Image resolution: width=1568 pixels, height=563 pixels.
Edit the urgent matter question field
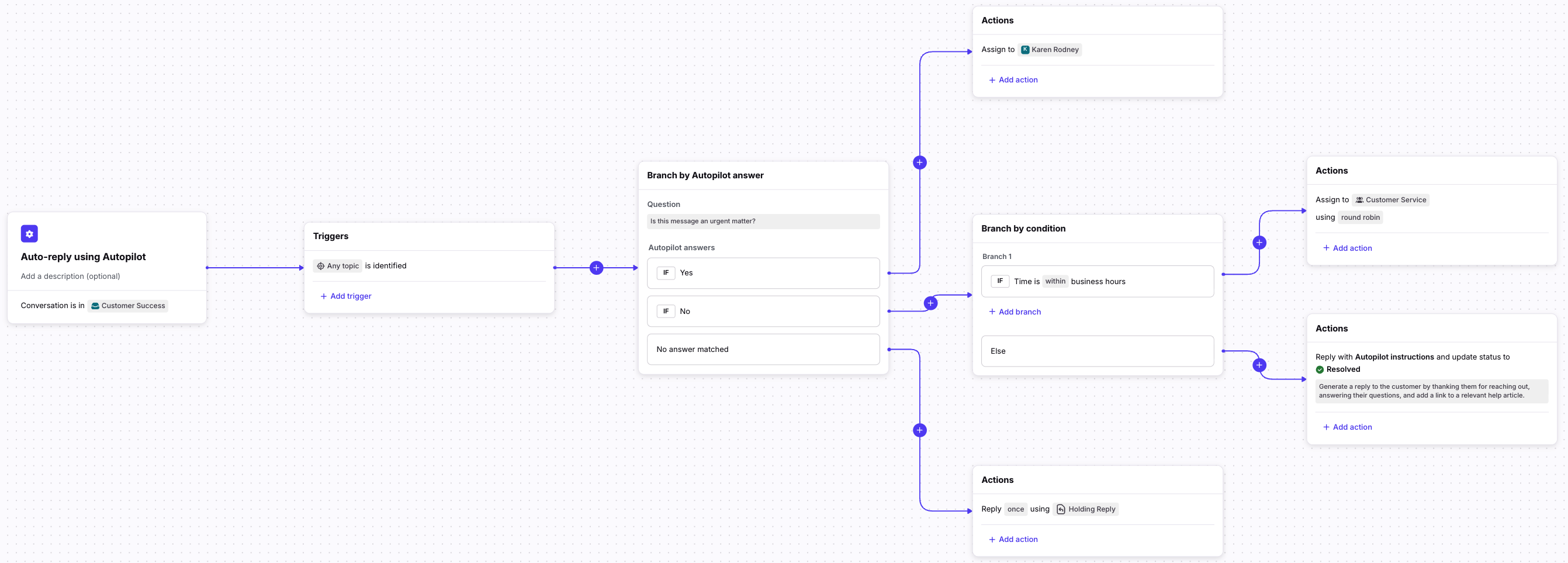[x=763, y=222]
